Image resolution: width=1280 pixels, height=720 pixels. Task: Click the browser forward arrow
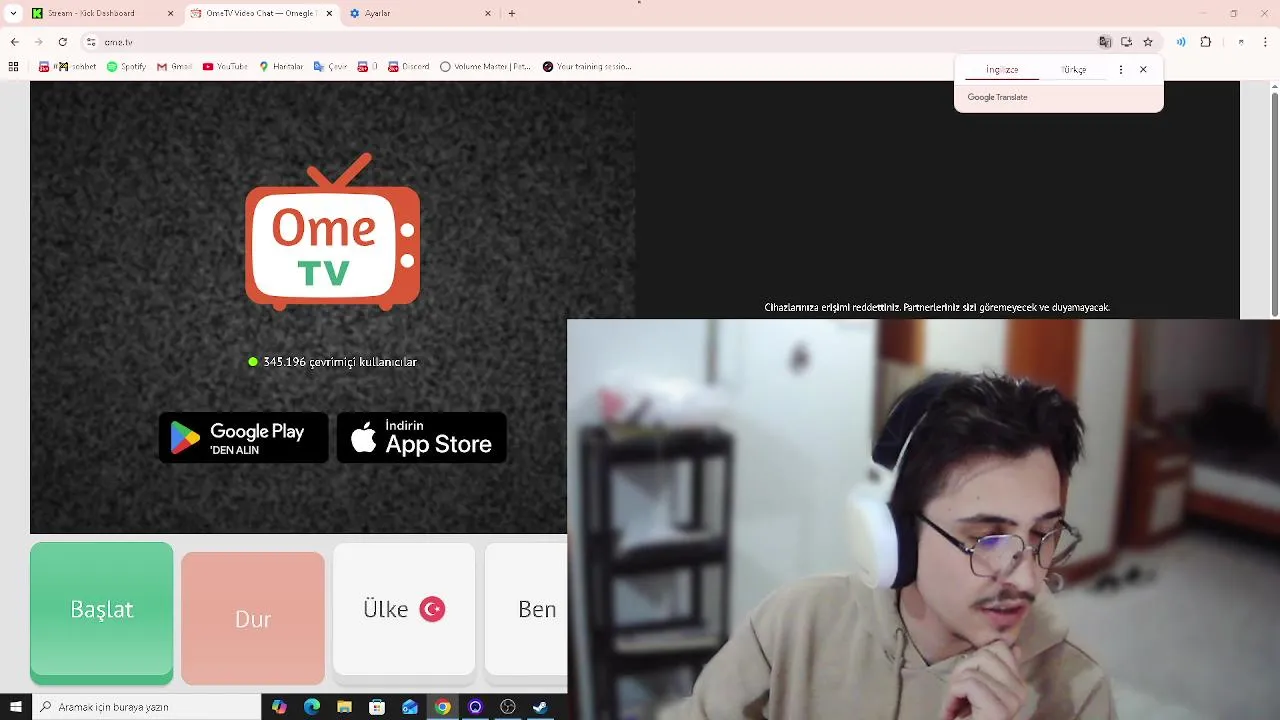(38, 42)
